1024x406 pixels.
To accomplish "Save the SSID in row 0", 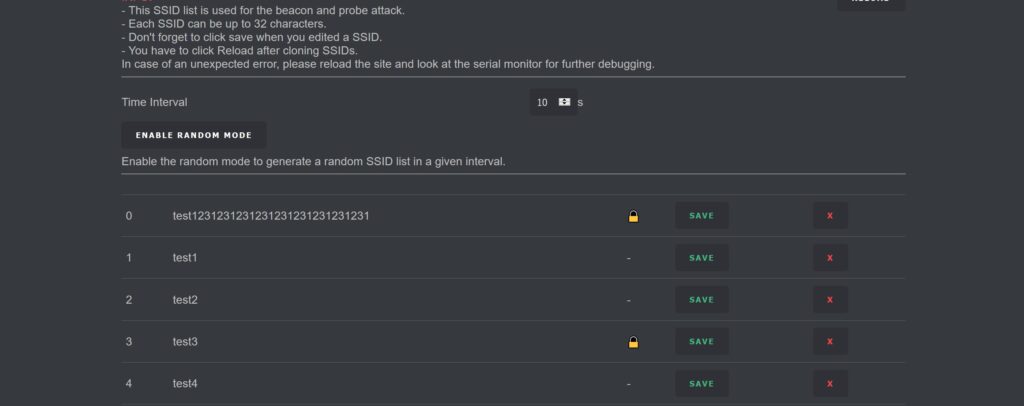I will pos(701,216).
